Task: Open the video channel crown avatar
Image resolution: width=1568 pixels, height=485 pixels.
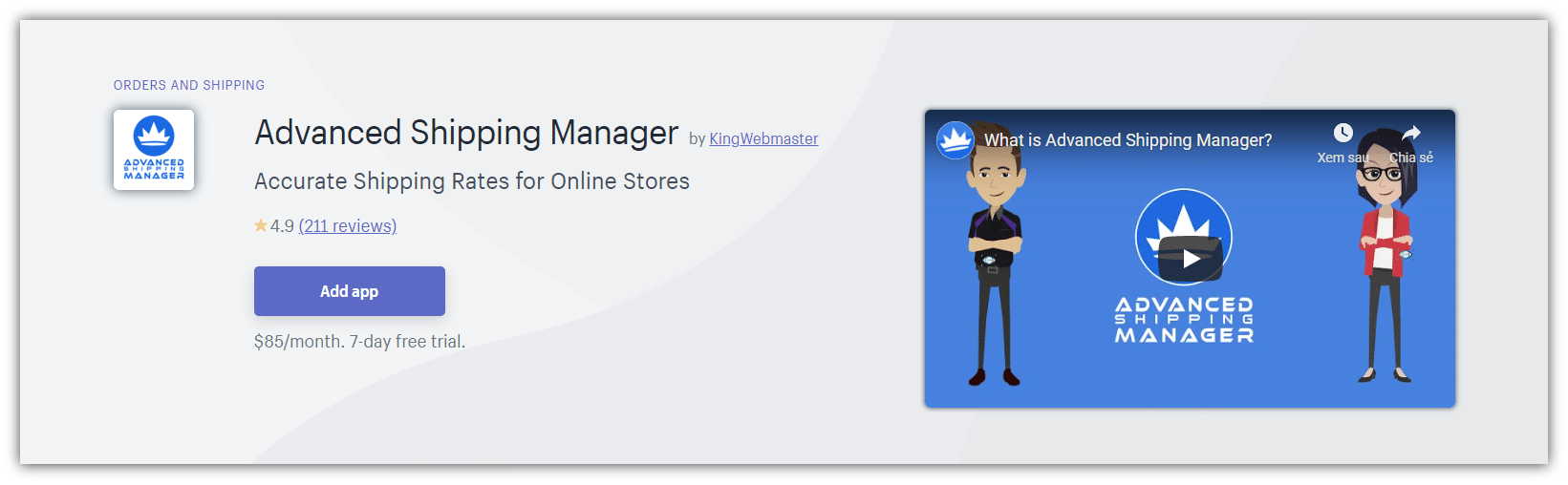Action: (955, 140)
